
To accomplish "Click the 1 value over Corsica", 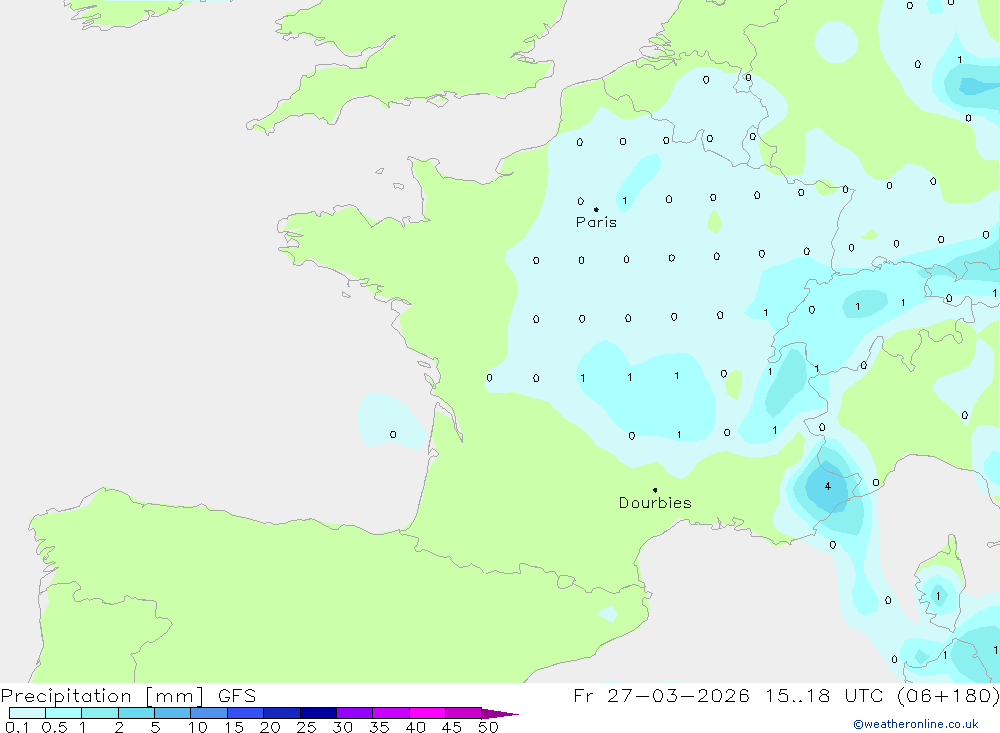I will point(938,596).
